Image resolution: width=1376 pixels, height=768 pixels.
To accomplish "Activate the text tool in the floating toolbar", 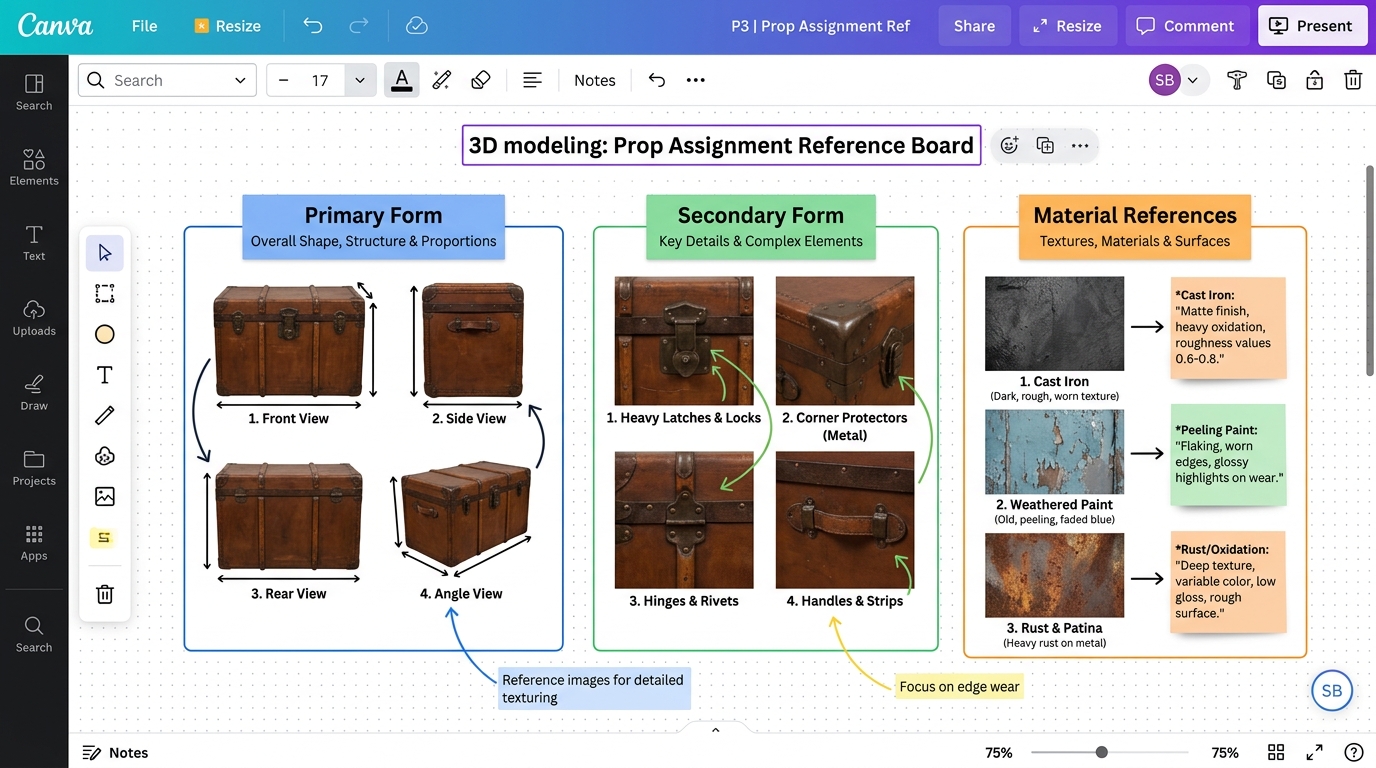I will [x=105, y=375].
